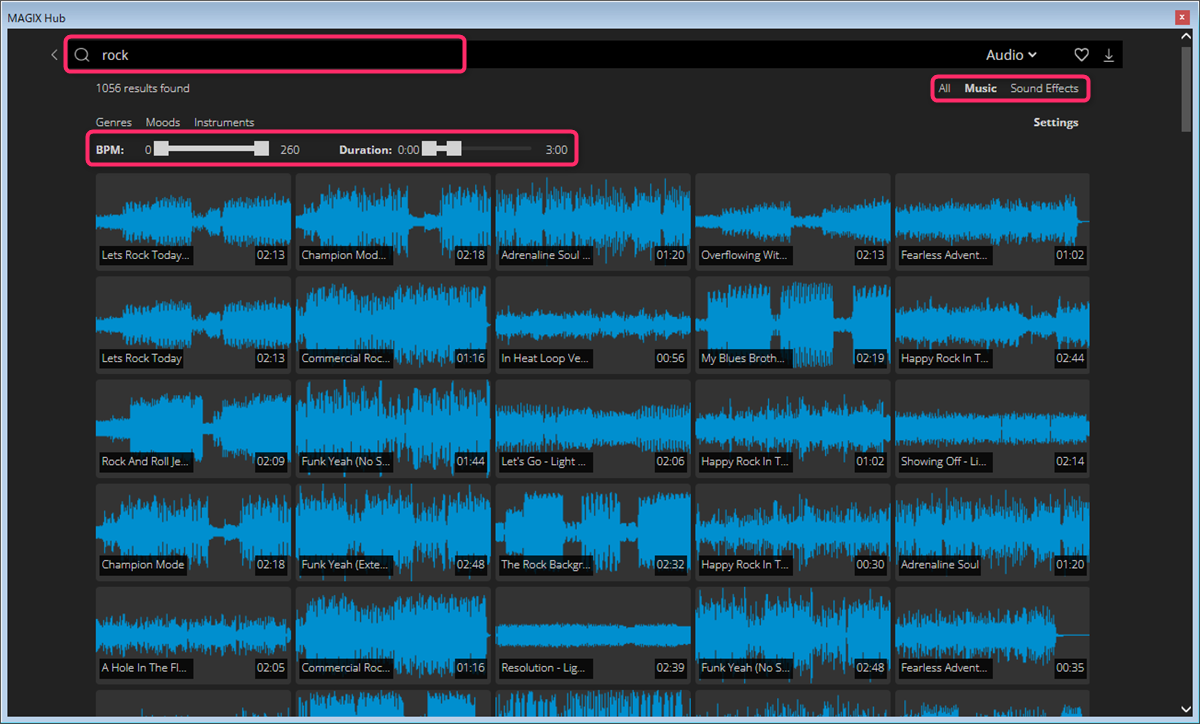Image resolution: width=1200 pixels, height=724 pixels.
Task: Expand the Instruments filter
Action: 224,122
